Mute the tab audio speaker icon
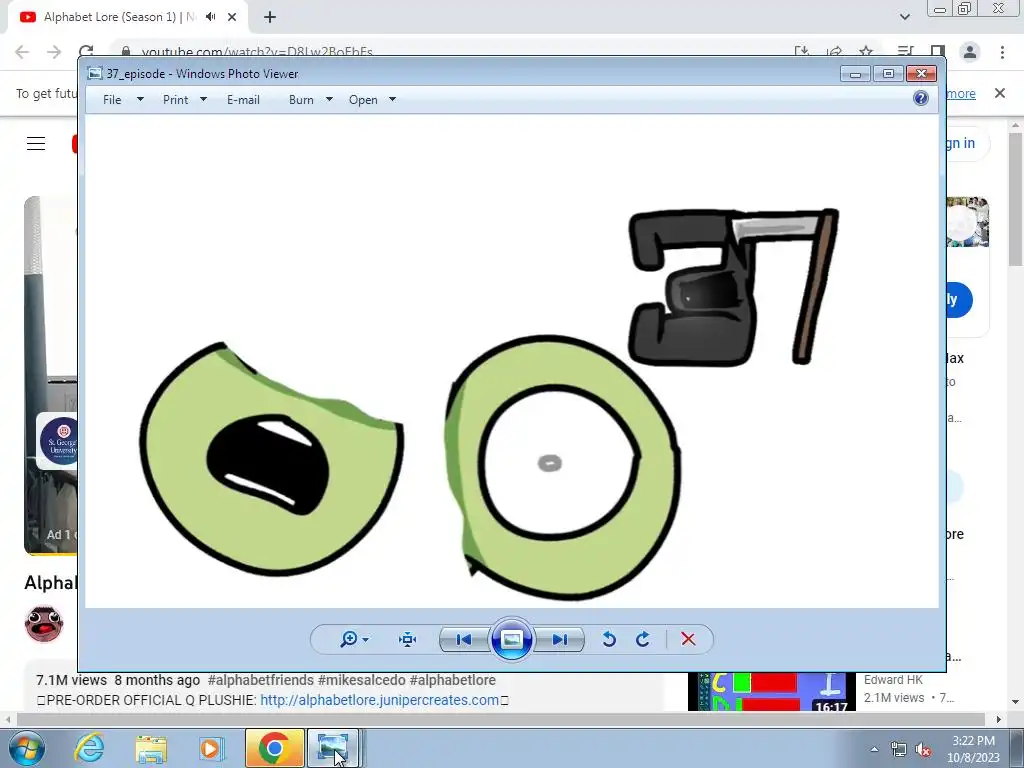 210,17
